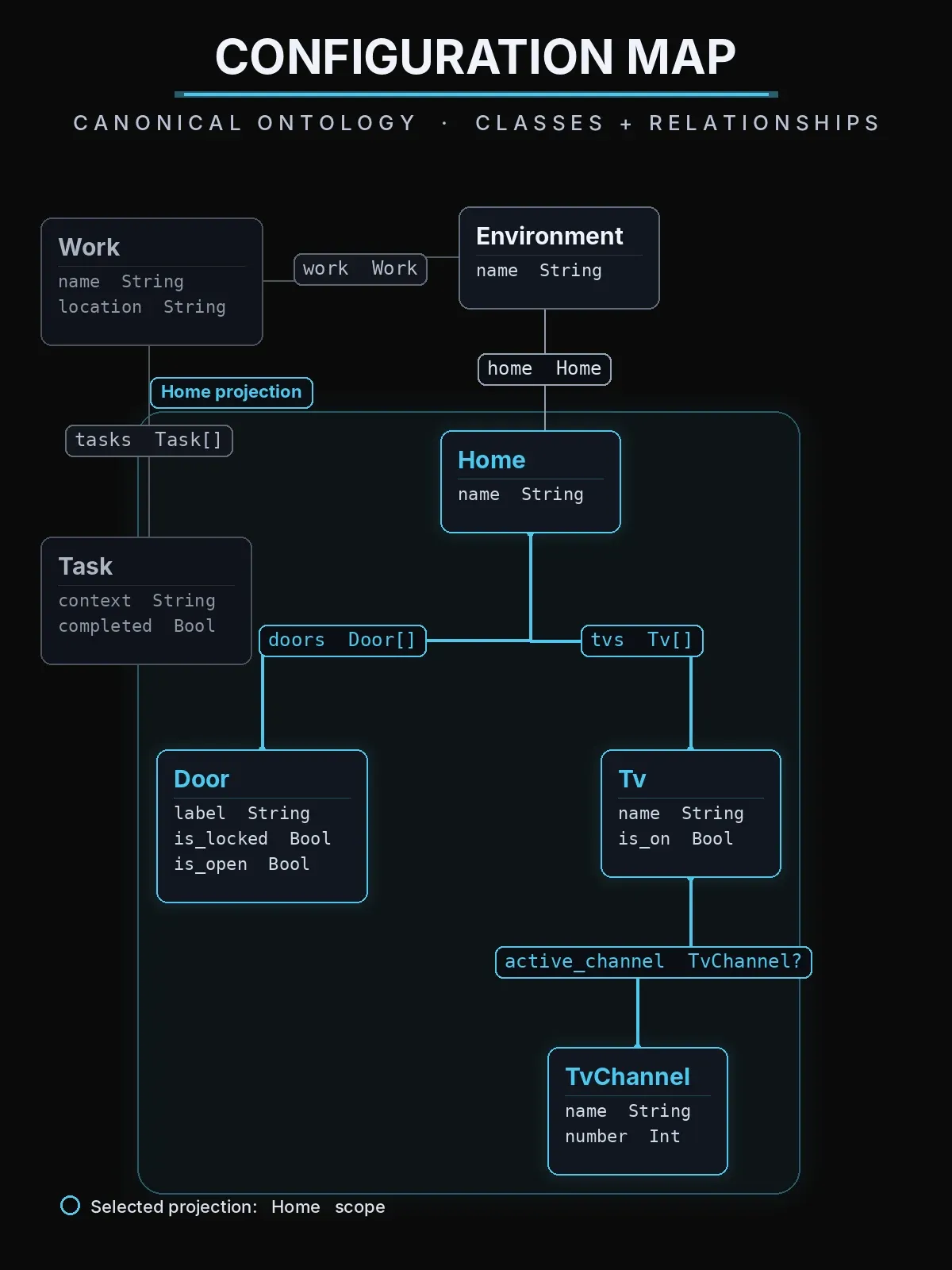Click 'name String' attribute in TvChannel

[628, 1111]
